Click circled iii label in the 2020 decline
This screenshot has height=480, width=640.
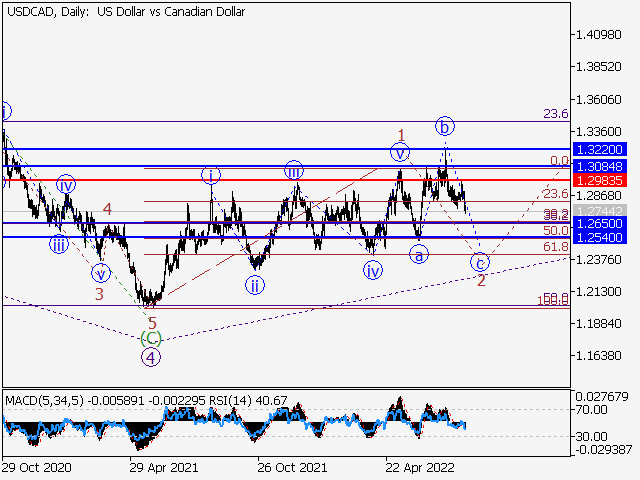coord(59,245)
